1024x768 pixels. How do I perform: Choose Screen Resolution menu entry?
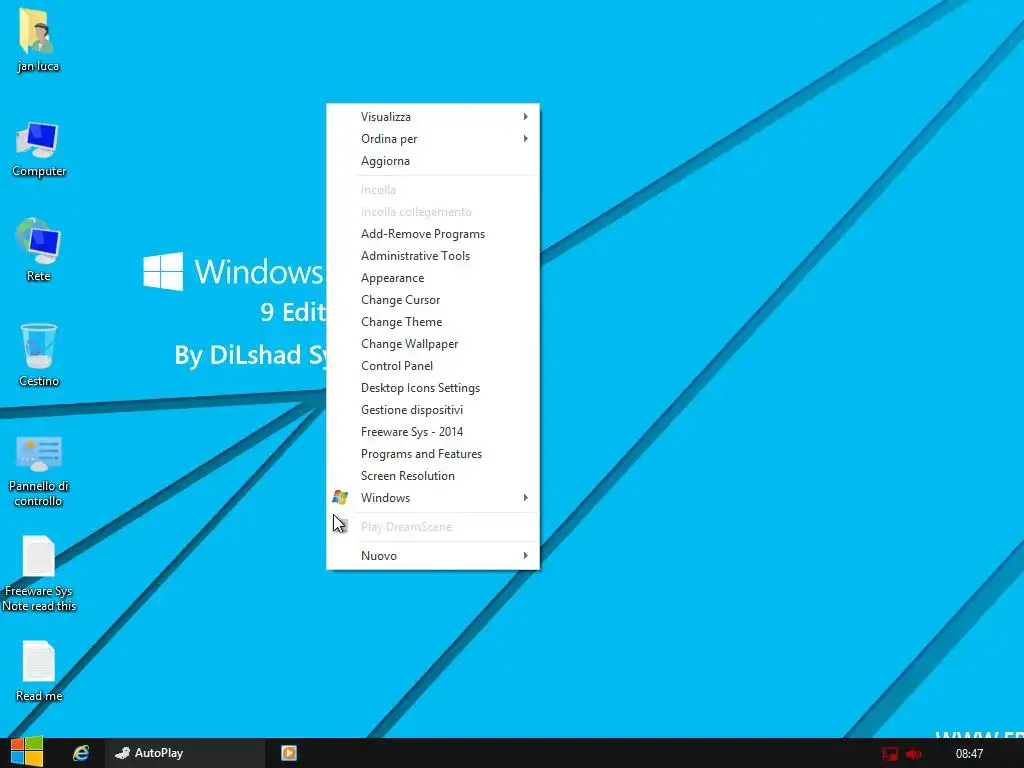point(433,476)
